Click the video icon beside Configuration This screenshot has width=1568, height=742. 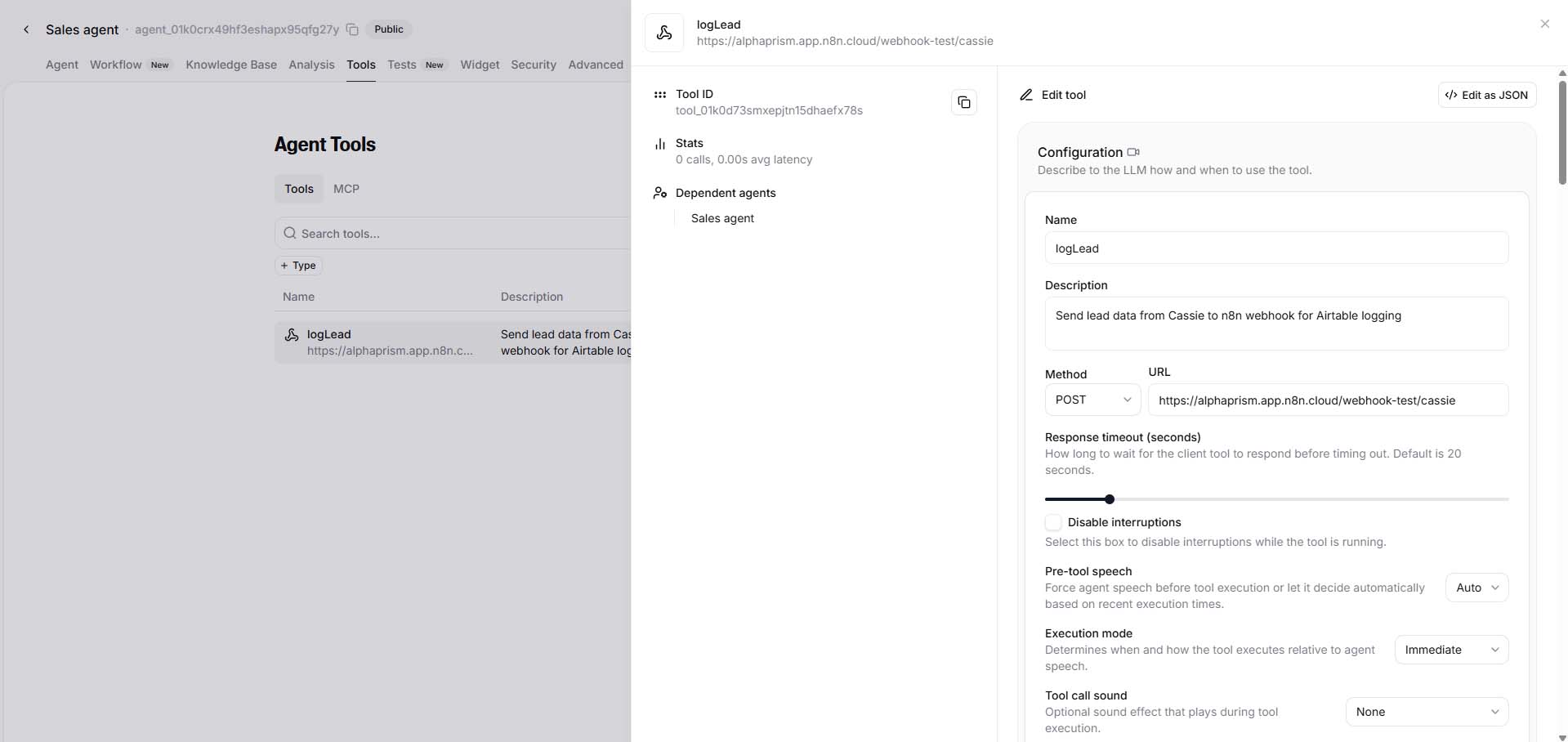[1133, 152]
